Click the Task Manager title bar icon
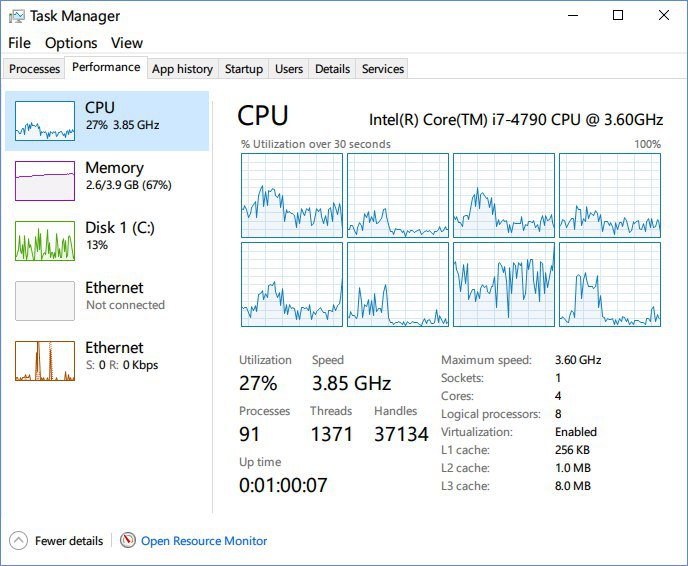This screenshot has height=566, width=688. [16, 16]
